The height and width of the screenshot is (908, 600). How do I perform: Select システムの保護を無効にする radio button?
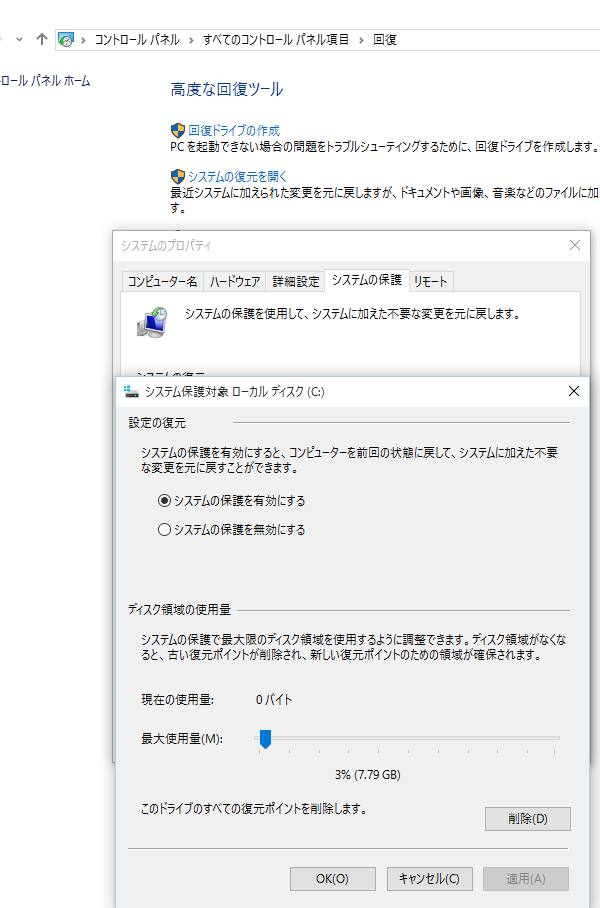click(x=165, y=530)
